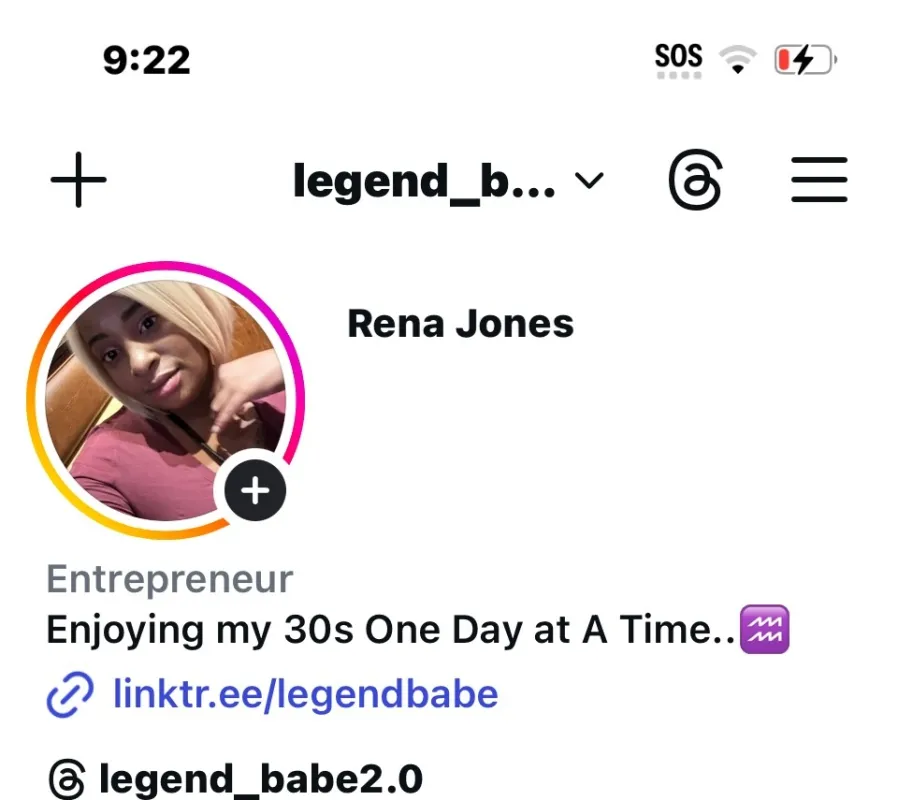898x800 pixels.
Task: Expand the account switcher chevron
Action: pyautogui.click(x=590, y=181)
